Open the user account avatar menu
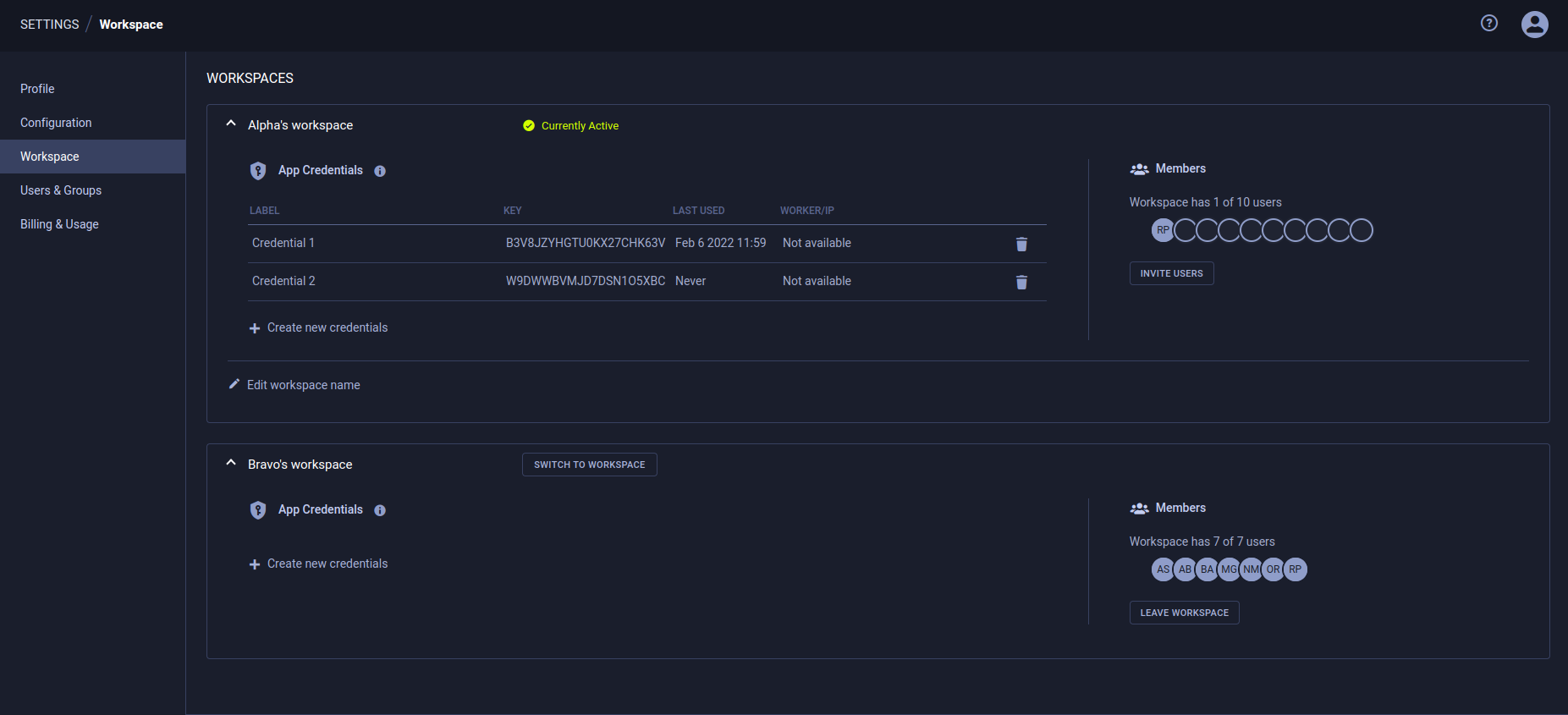This screenshot has width=1568, height=715. point(1534,24)
